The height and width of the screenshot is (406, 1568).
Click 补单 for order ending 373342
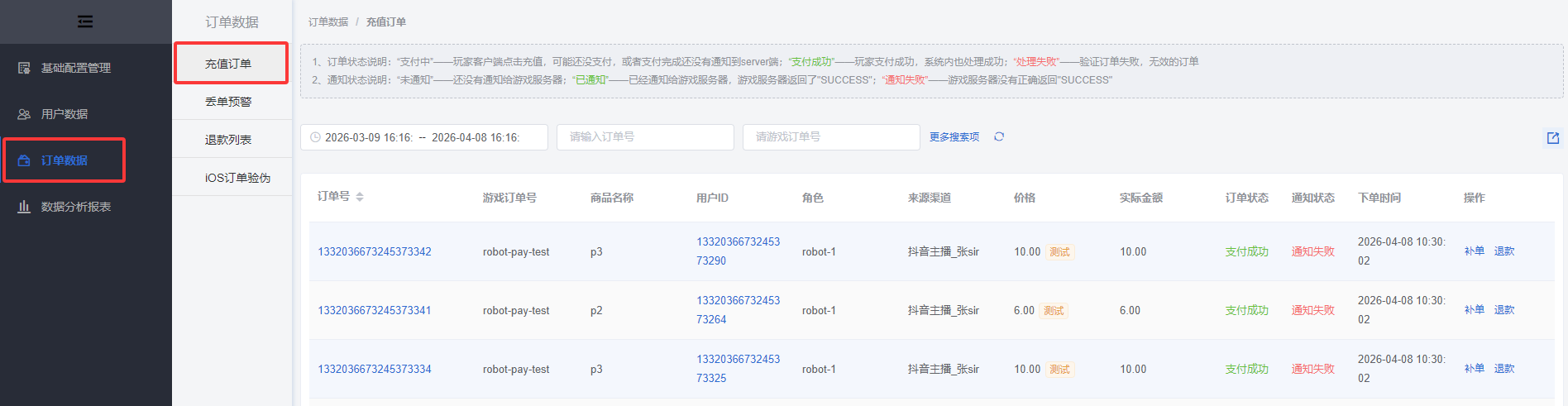pyautogui.click(x=1475, y=251)
